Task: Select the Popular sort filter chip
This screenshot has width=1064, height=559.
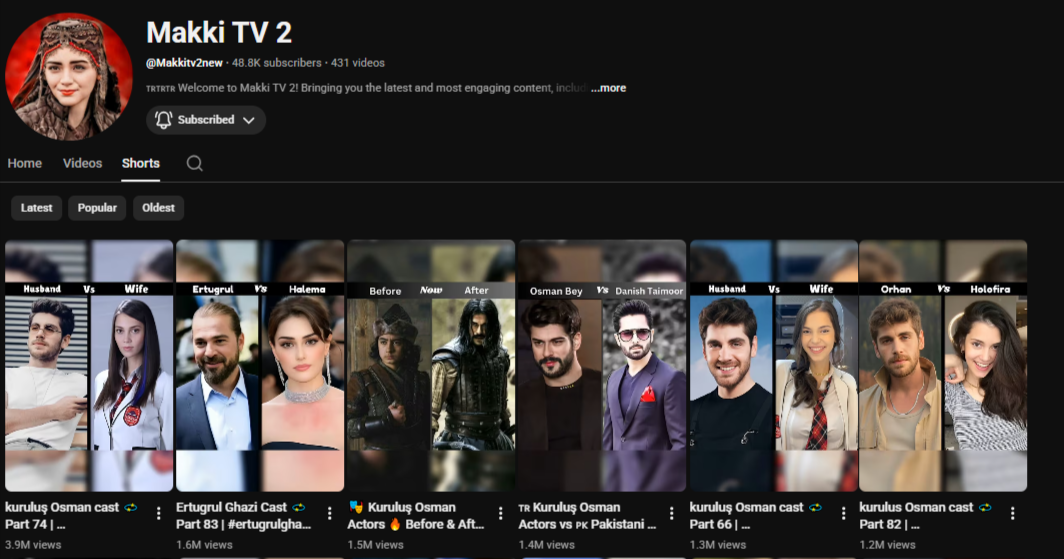Action: [x=97, y=208]
